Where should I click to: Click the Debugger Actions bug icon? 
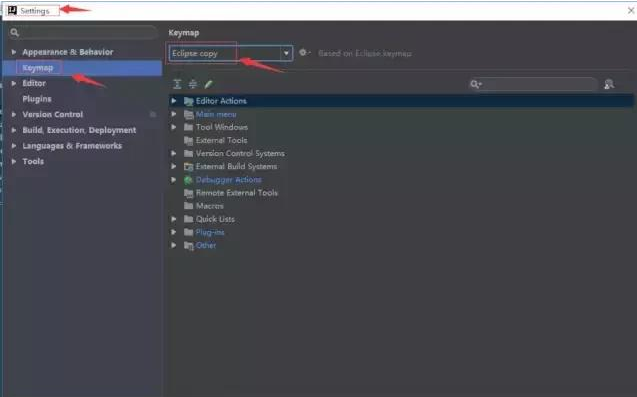pos(188,180)
